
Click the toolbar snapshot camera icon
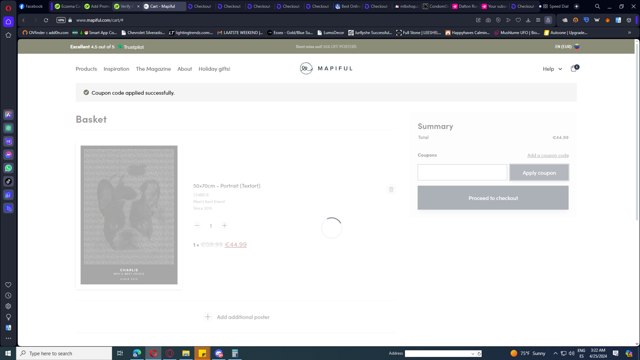pos(488,20)
